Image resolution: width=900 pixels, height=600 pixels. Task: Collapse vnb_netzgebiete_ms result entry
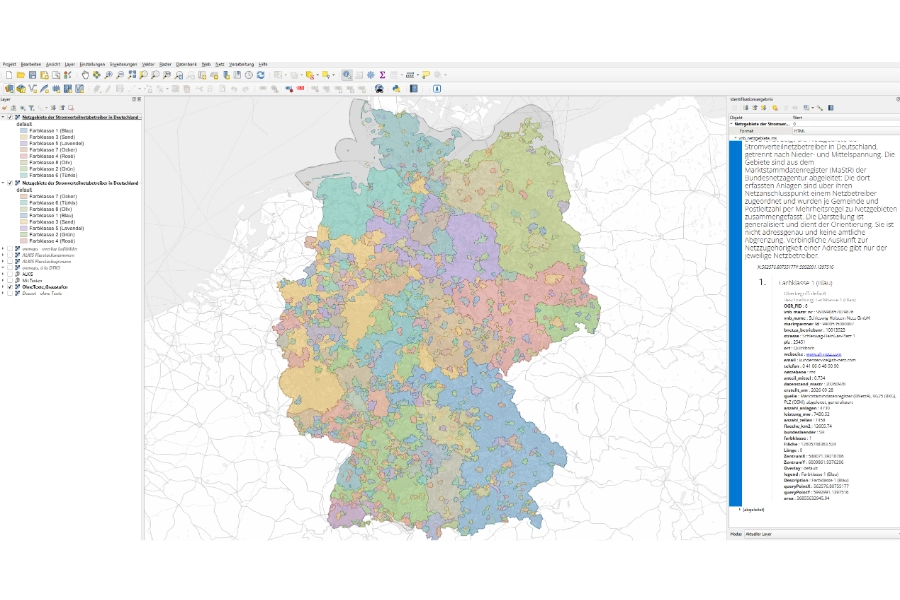click(x=735, y=138)
